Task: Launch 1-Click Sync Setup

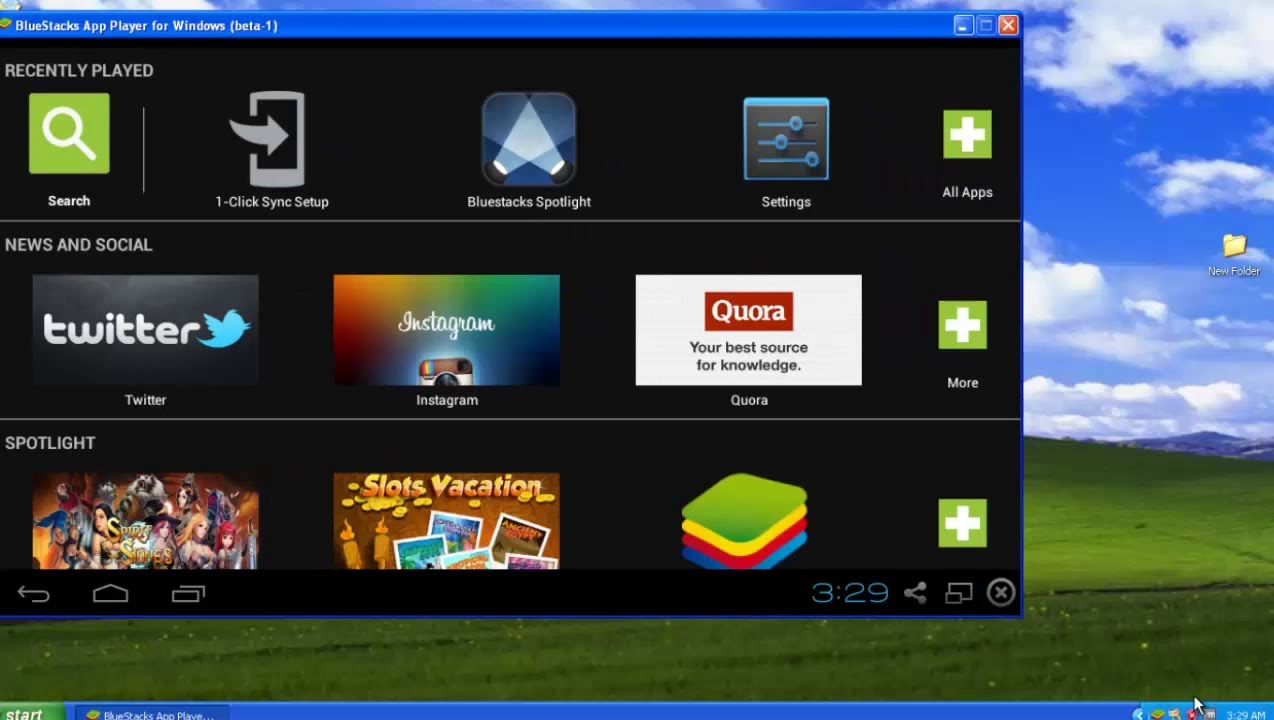Action: (x=267, y=139)
